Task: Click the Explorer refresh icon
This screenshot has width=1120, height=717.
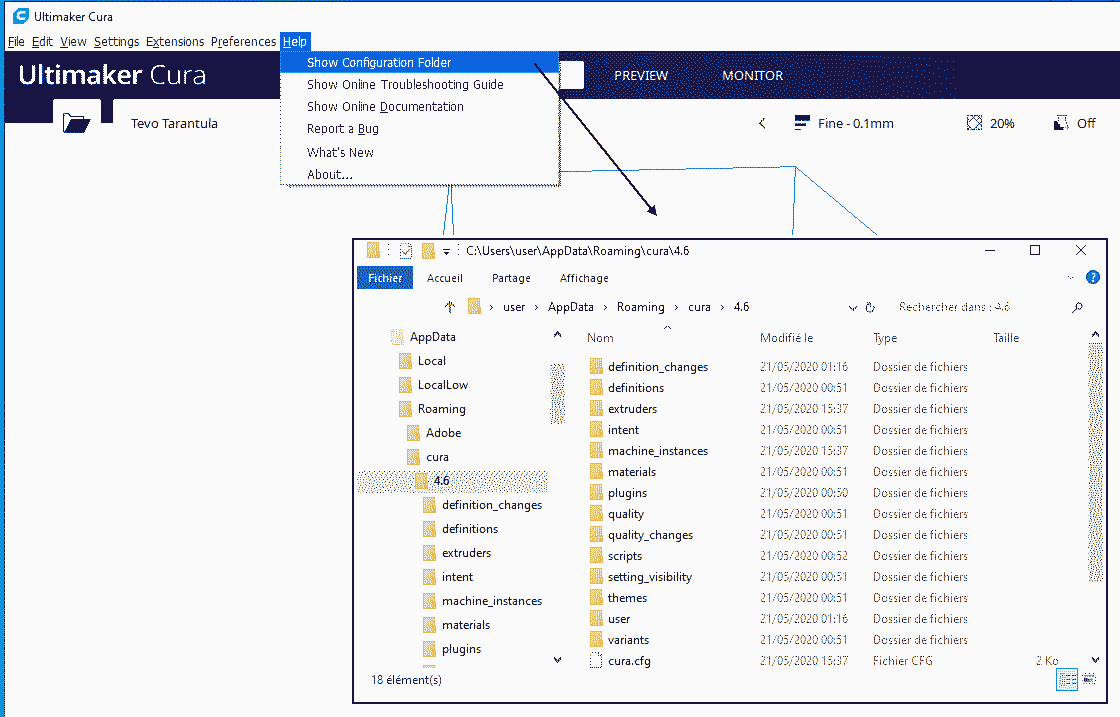Action: tap(870, 307)
